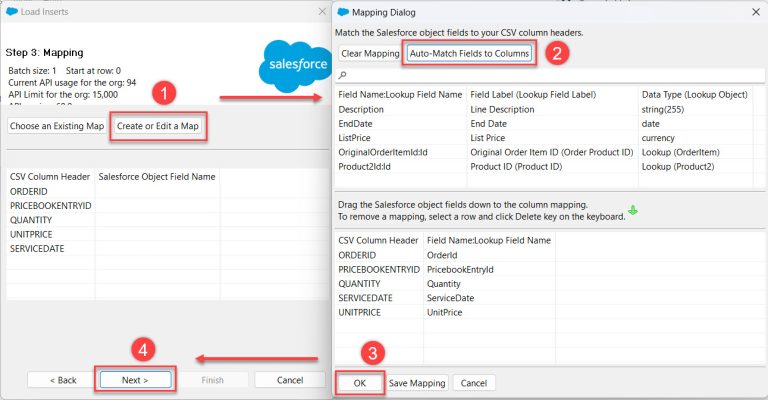
Task: Cancel the Mapping Dialog
Action: pos(474,383)
